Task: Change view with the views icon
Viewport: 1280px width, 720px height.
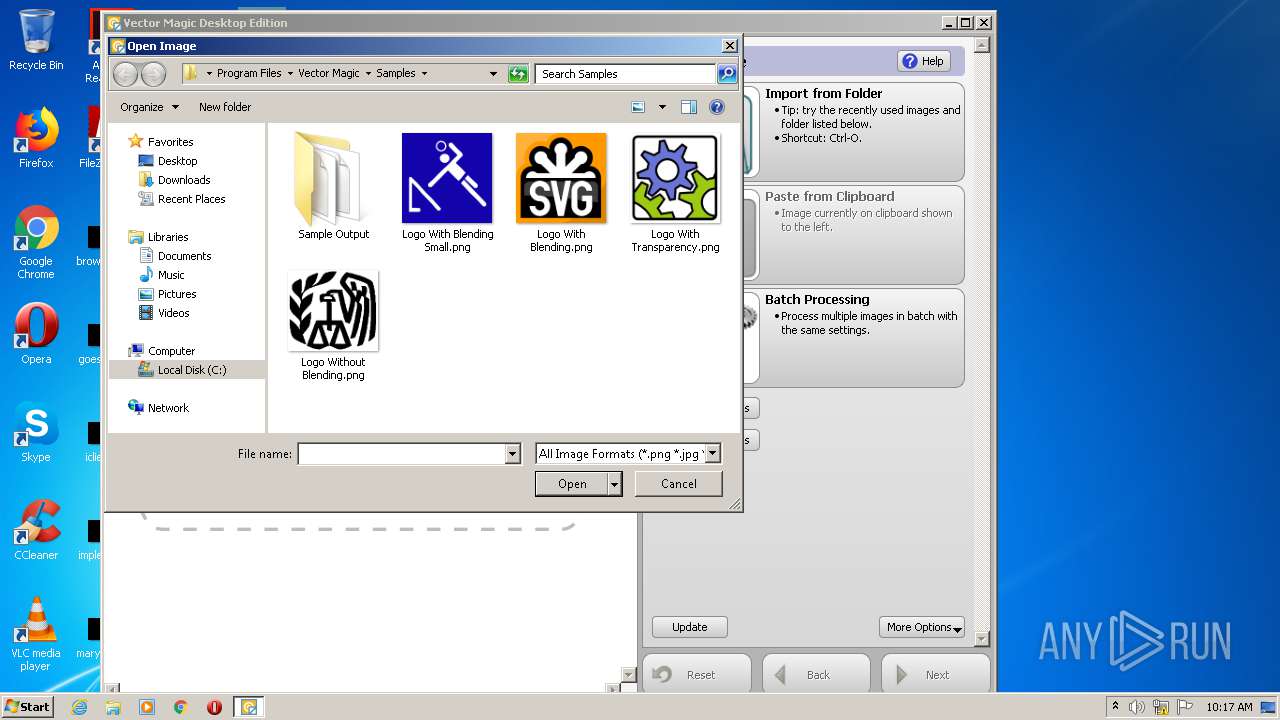Action: 639,107
